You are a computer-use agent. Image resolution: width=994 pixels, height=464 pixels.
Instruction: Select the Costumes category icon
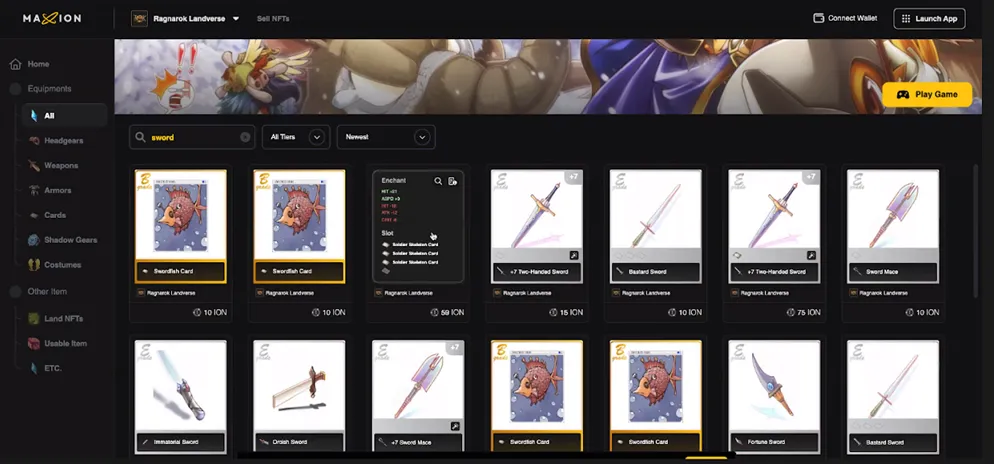[x=34, y=265]
